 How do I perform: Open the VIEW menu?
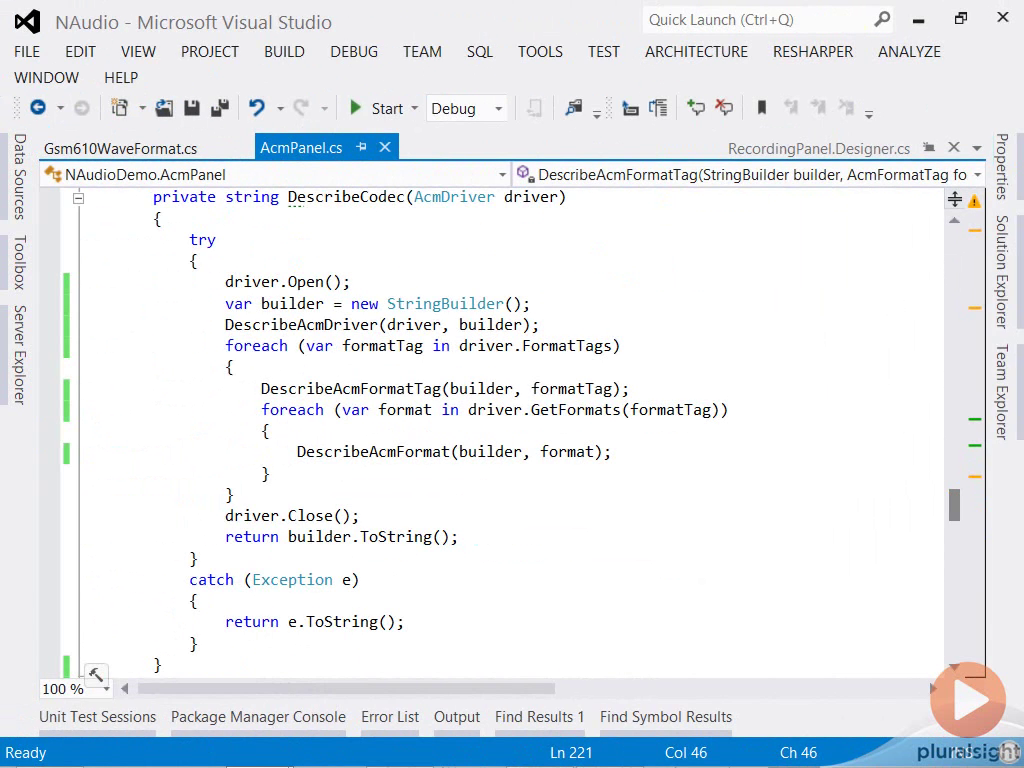[138, 52]
